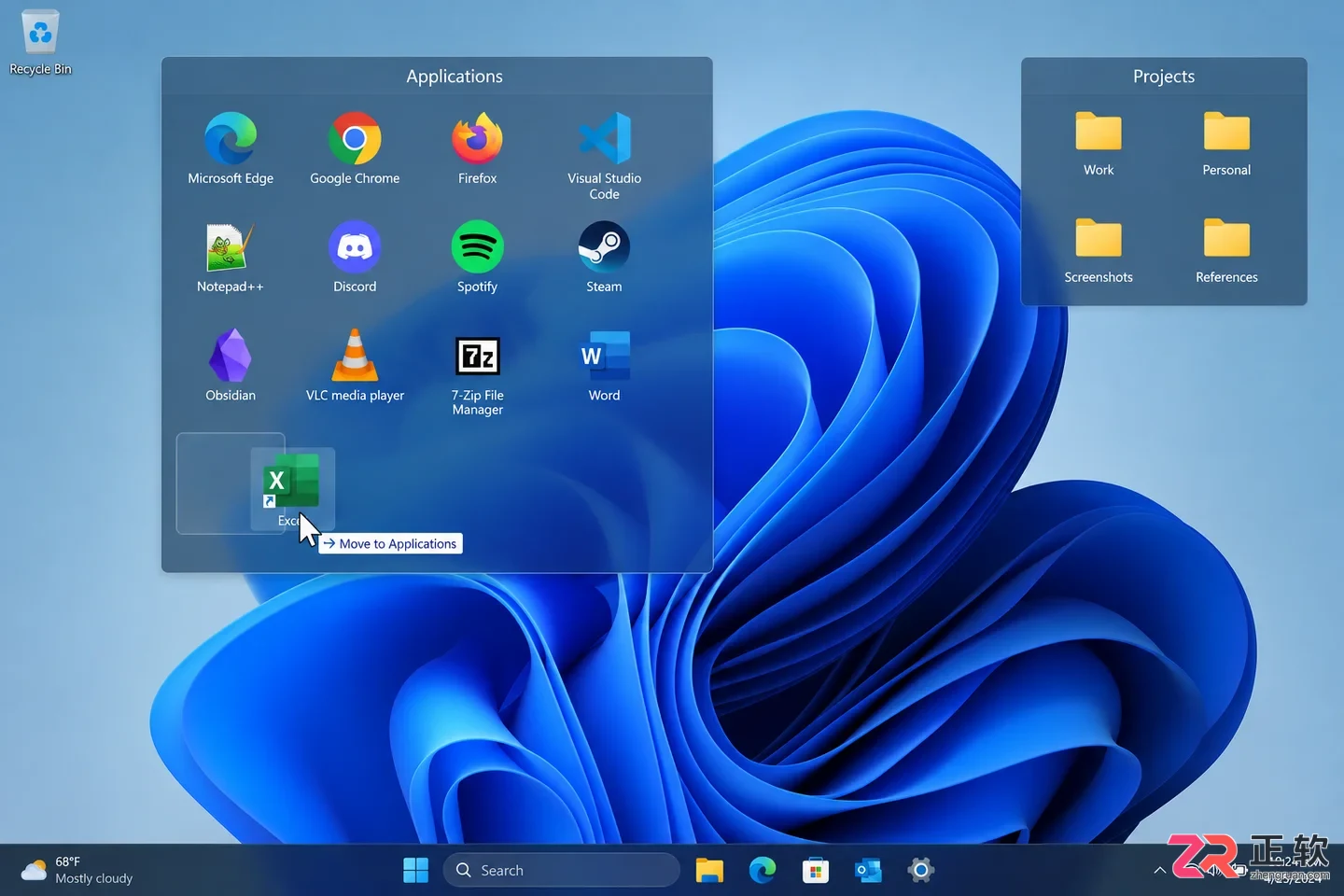1344x896 pixels.
Task: Open Microsoft Edge in the Applications group
Action: (x=231, y=139)
